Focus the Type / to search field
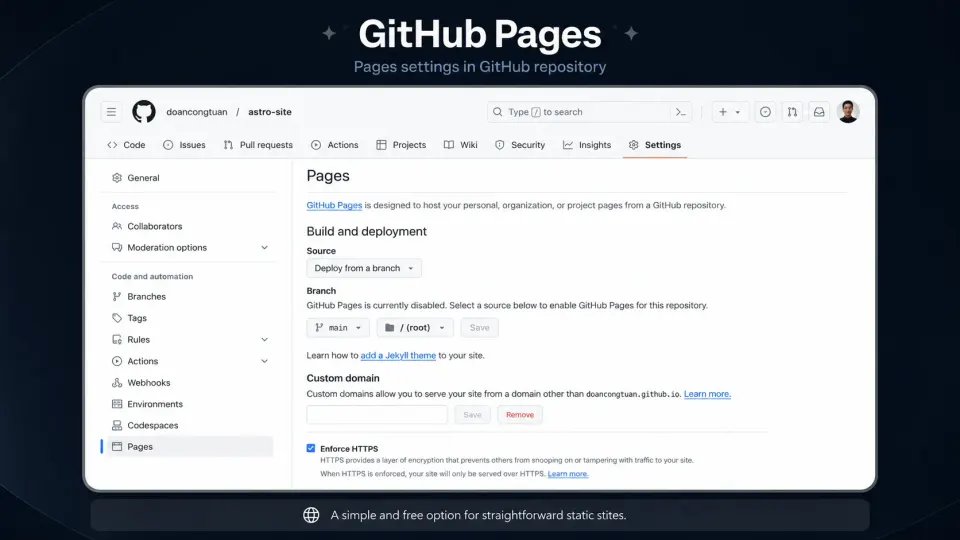 [x=589, y=112]
